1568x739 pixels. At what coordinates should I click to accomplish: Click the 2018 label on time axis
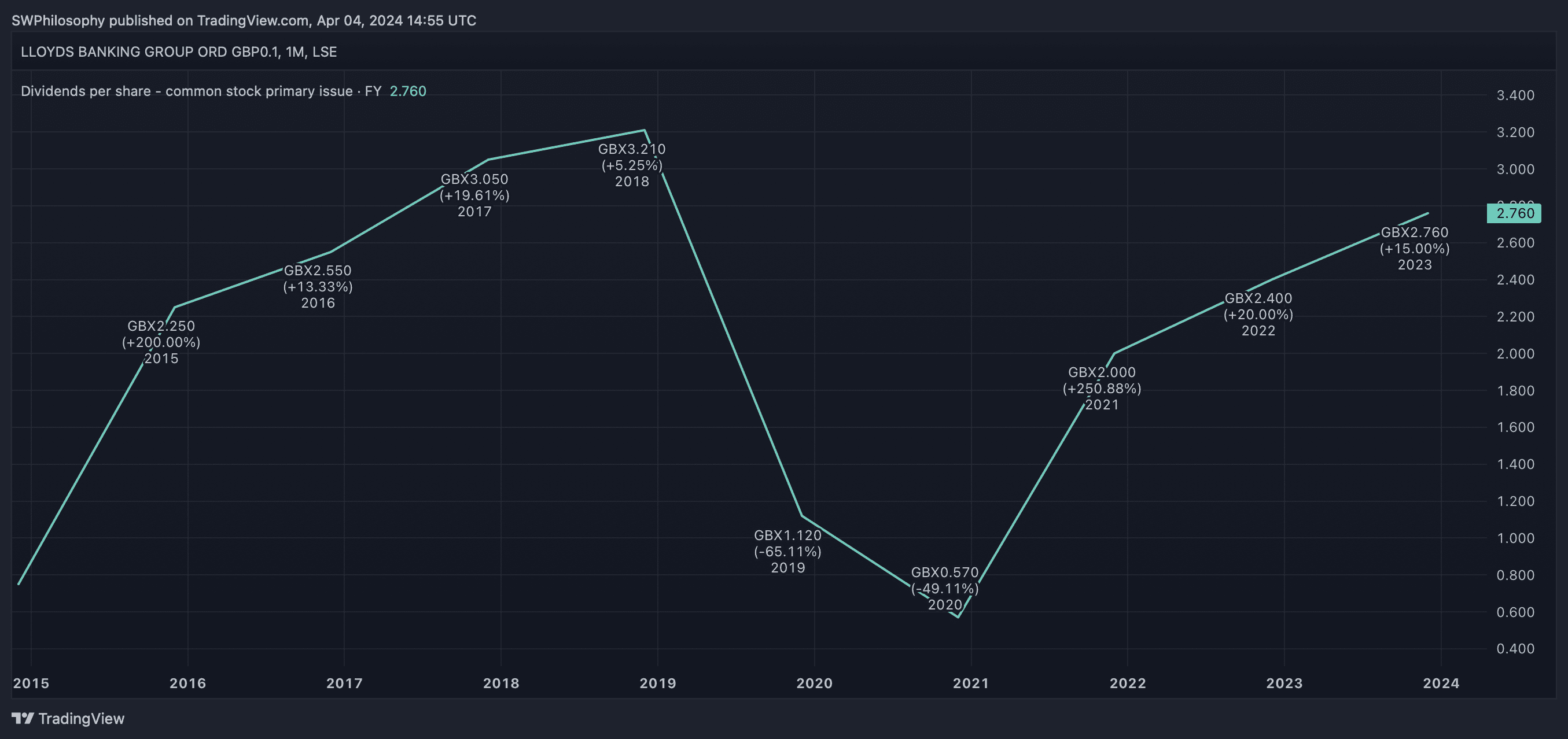[501, 683]
